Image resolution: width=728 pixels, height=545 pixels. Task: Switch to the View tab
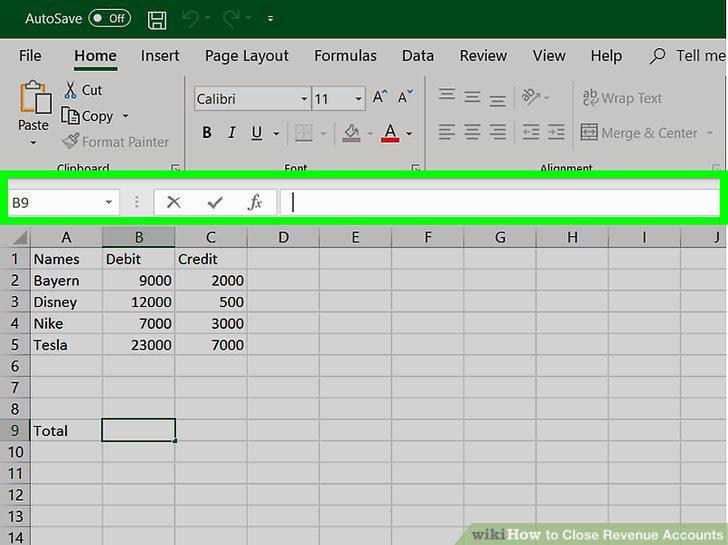pyautogui.click(x=549, y=56)
